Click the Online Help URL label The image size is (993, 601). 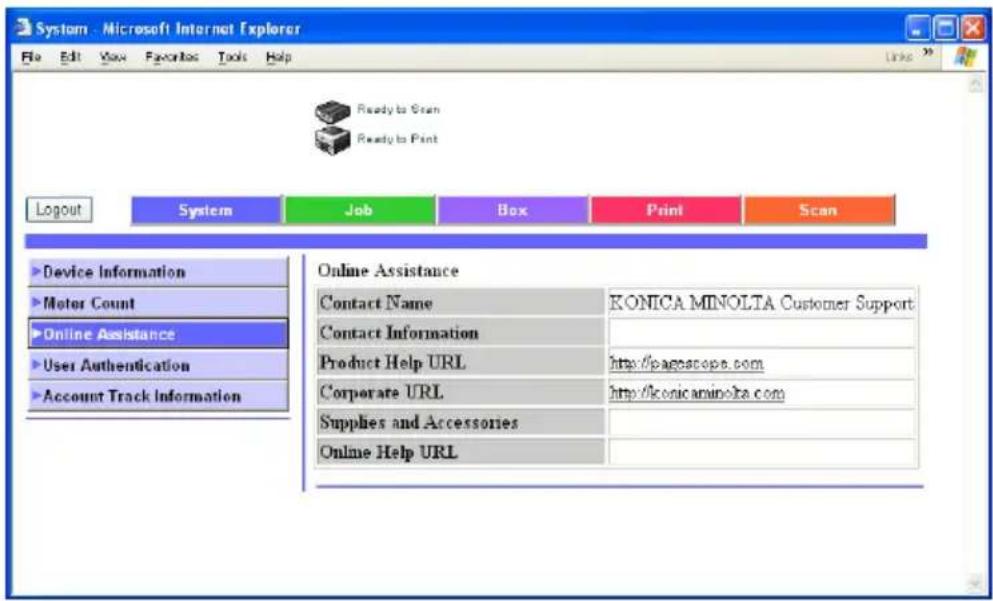tap(388, 452)
